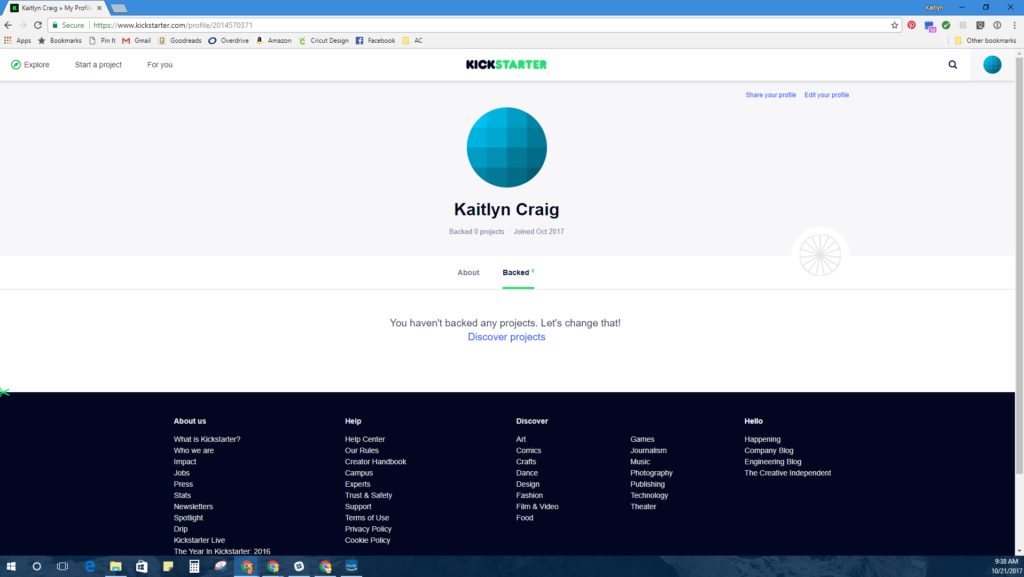Click the green checkmark extension icon
This screenshot has height=577, width=1024.
tap(946, 25)
